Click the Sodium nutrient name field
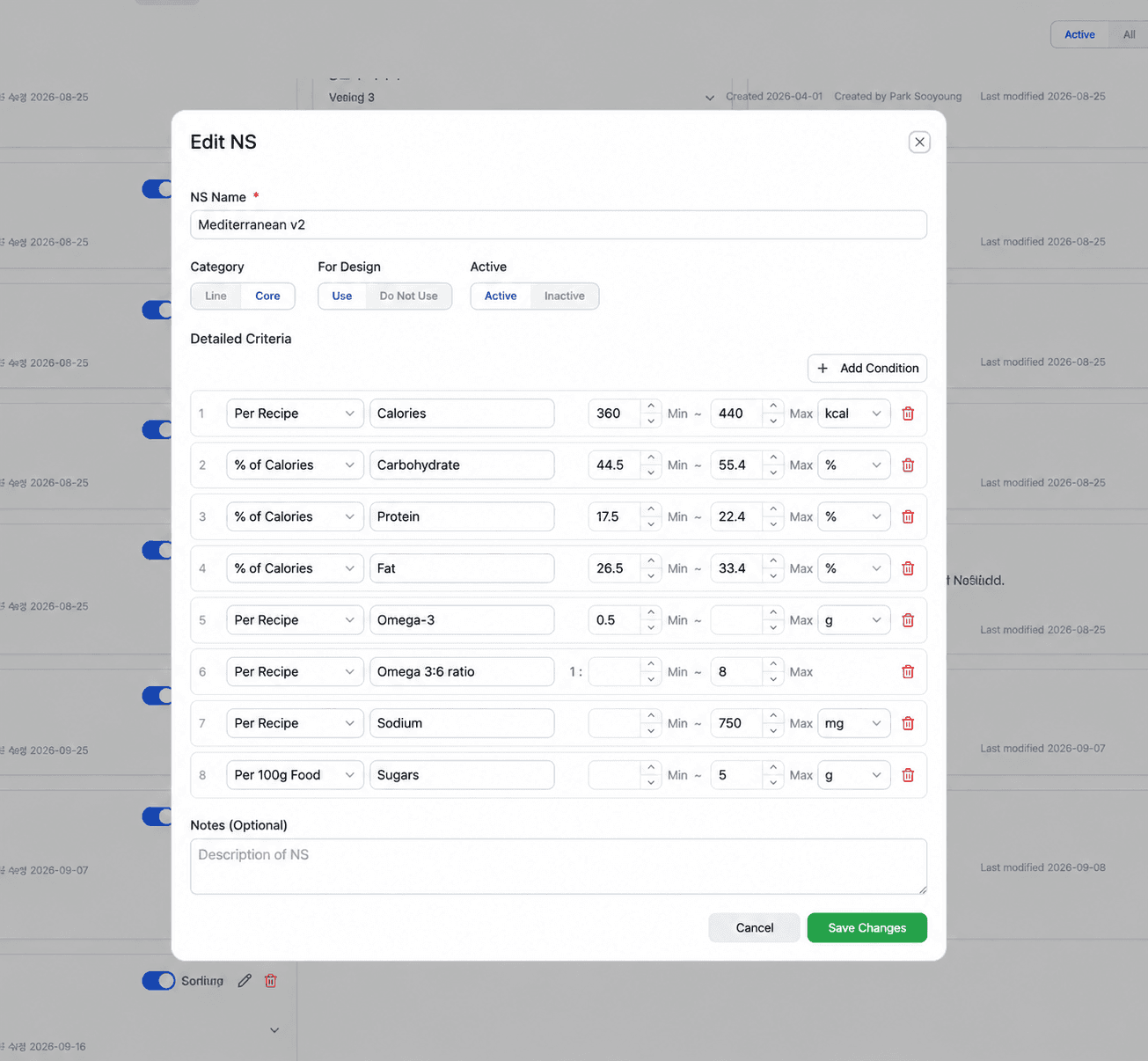The height and width of the screenshot is (1061, 1148). point(462,723)
